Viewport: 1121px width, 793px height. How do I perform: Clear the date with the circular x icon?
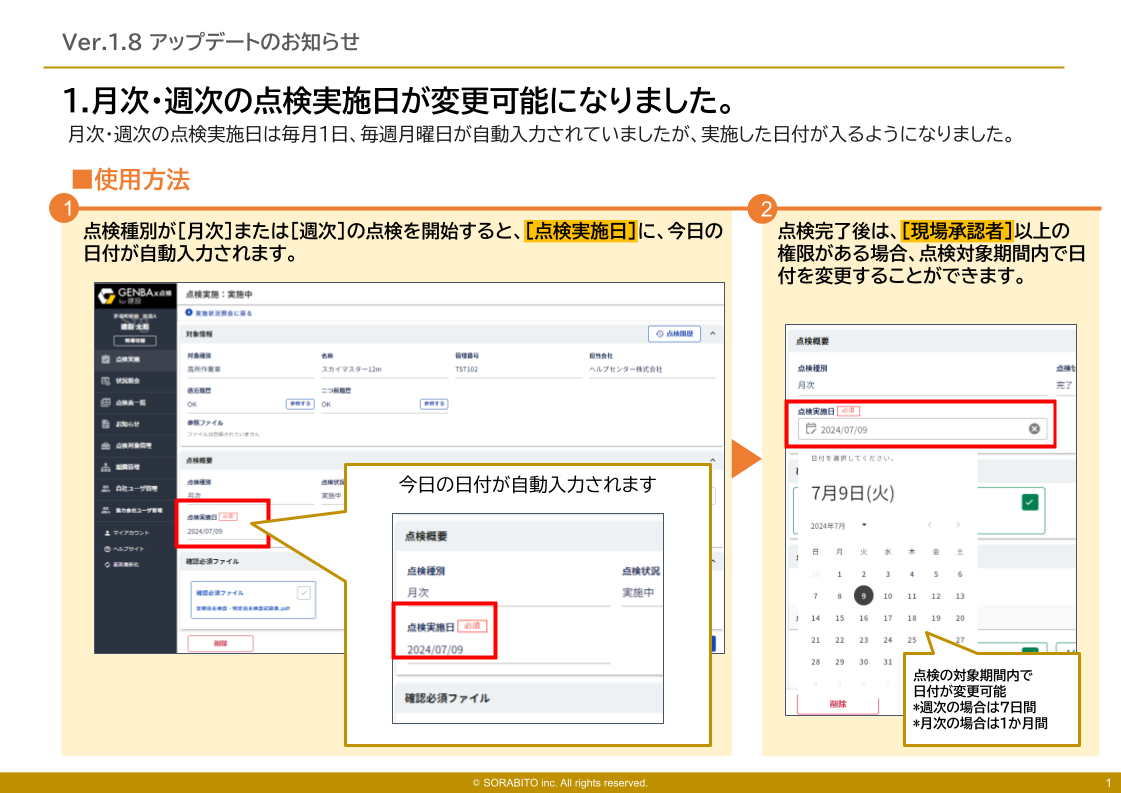pos(1032,427)
